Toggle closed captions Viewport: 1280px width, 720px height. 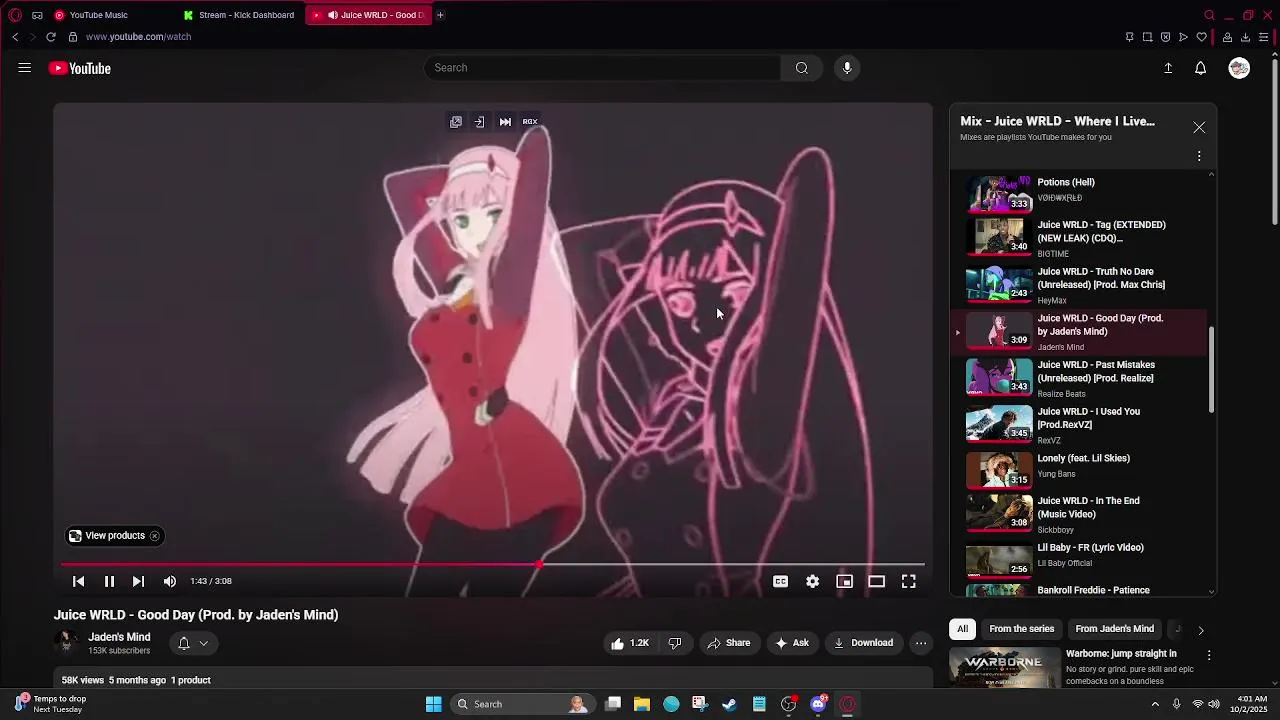(x=780, y=581)
